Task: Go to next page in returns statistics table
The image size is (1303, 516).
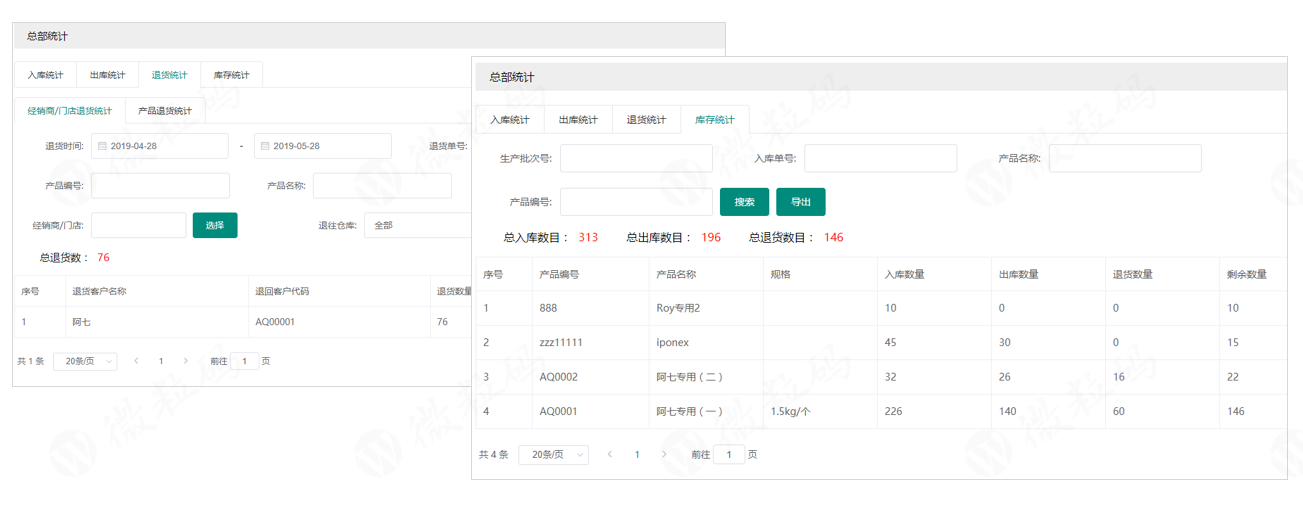Action: pyautogui.click(x=186, y=361)
